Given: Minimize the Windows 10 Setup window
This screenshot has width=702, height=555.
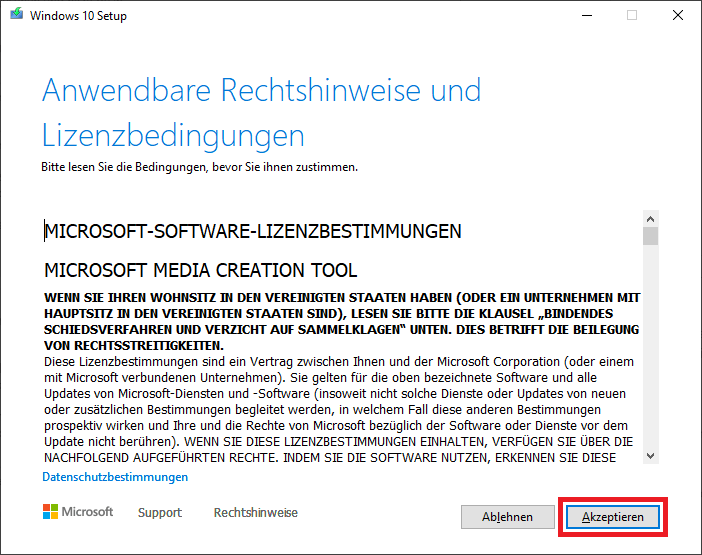Looking at the screenshot, I should pyautogui.click(x=587, y=15).
